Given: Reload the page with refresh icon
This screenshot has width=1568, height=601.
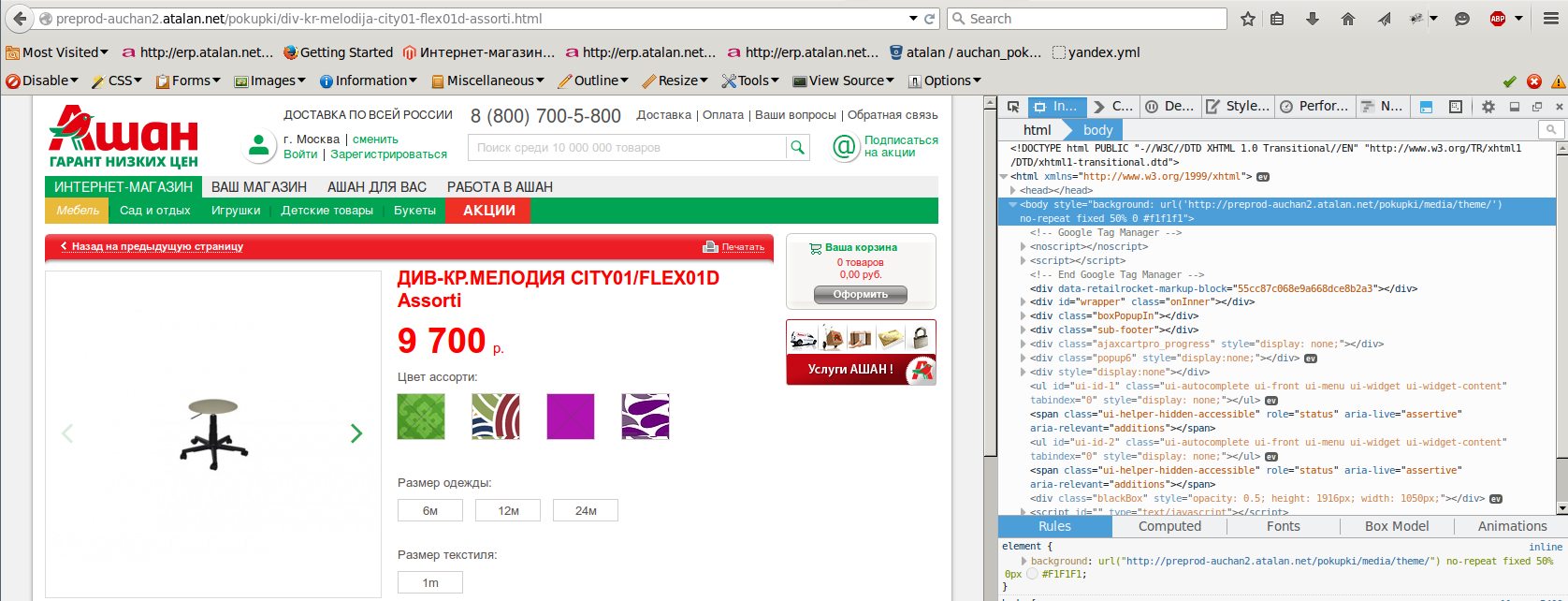Looking at the screenshot, I should pos(930,19).
